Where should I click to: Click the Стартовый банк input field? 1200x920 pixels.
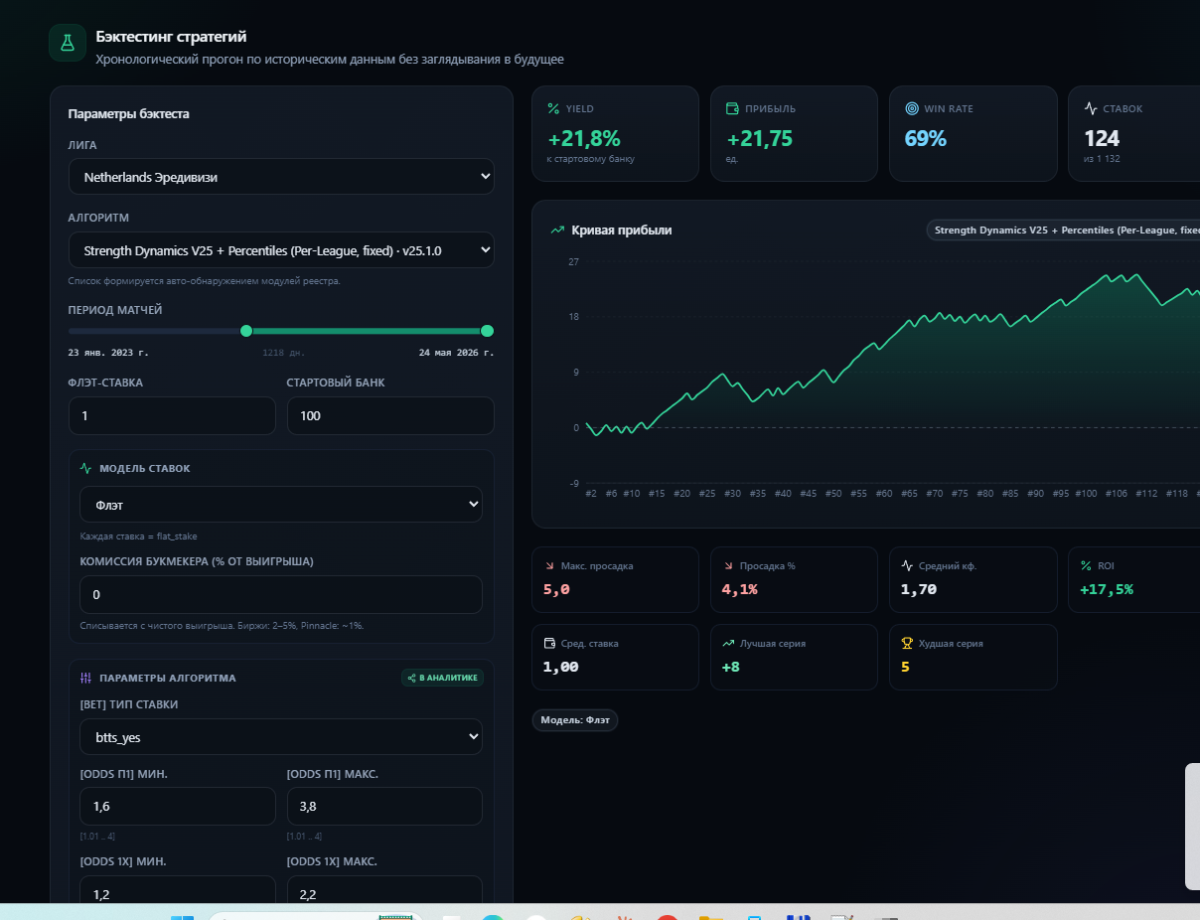pyautogui.click(x=390, y=415)
